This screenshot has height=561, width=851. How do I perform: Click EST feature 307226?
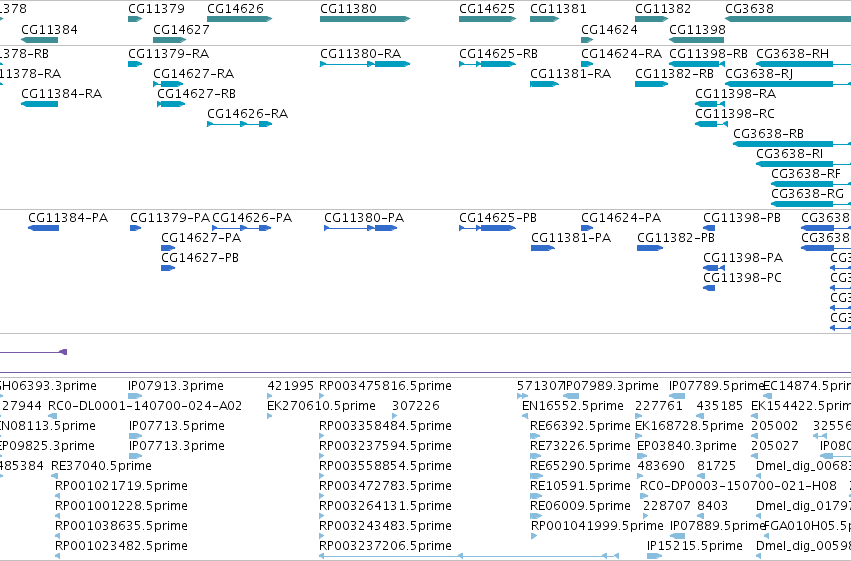click(416, 406)
